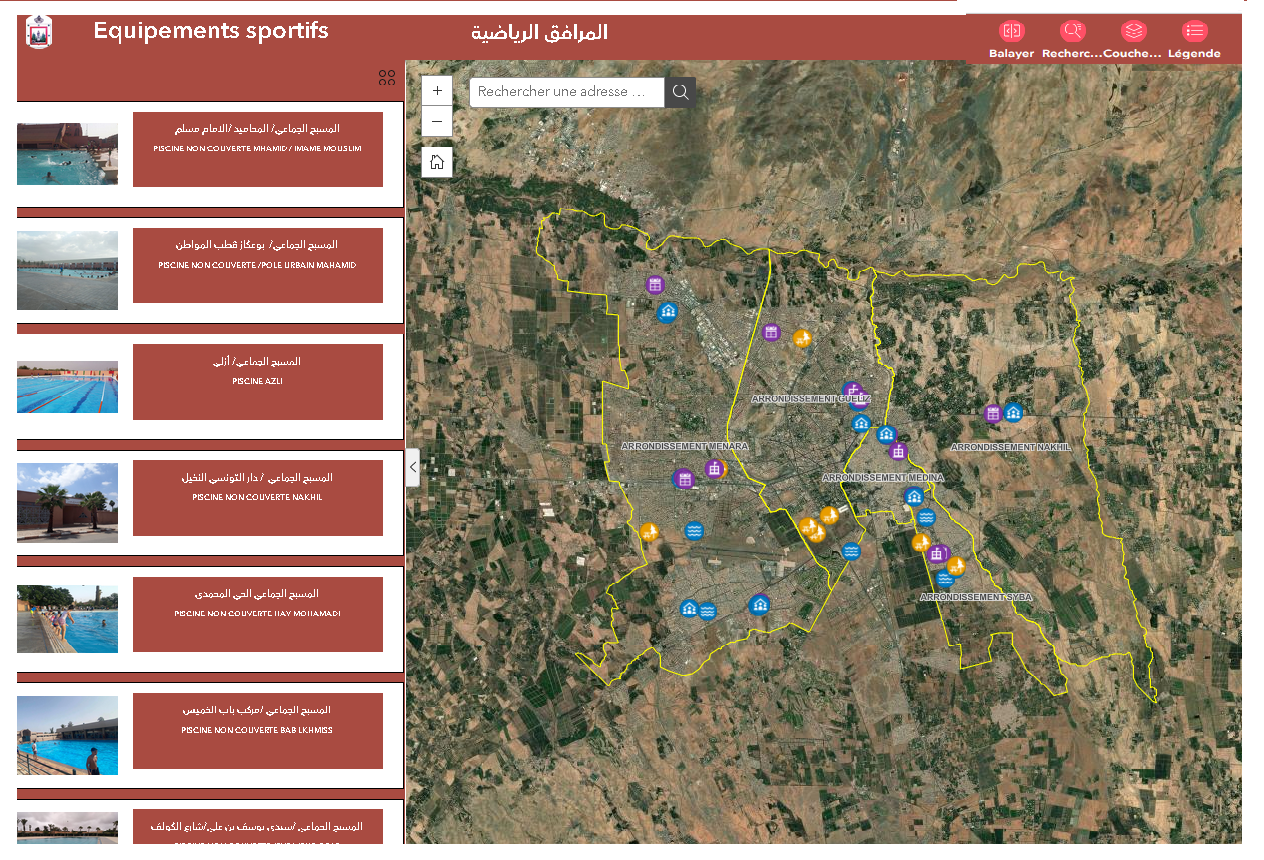
Task: Click the Equipements sportifs title
Action: point(211,31)
